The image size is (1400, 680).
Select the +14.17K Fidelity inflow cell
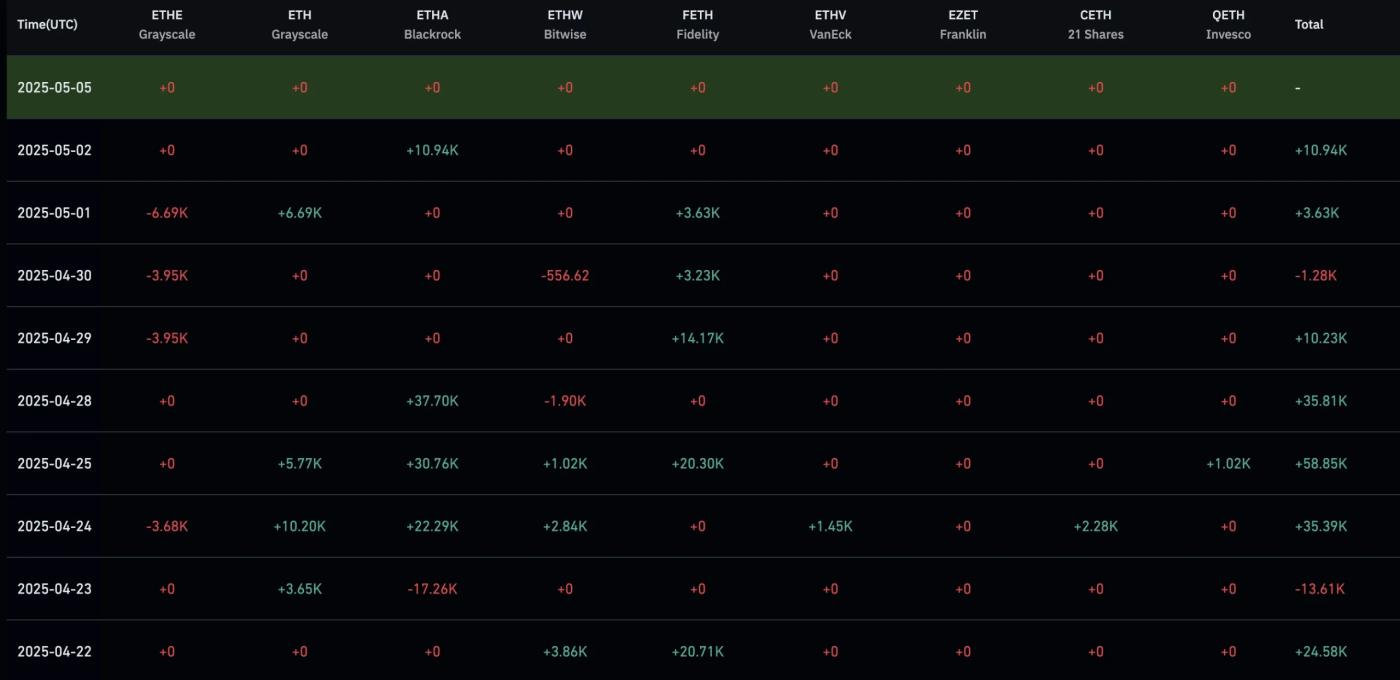pos(697,338)
